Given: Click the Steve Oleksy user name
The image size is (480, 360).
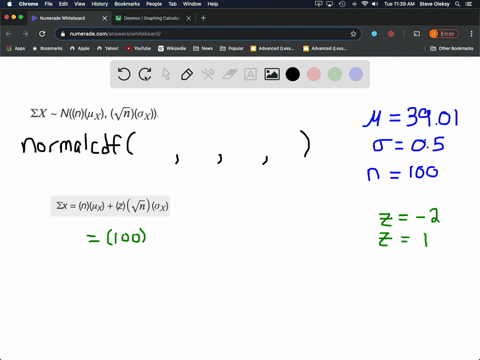Looking at the screenshot, I should (434, 4).
